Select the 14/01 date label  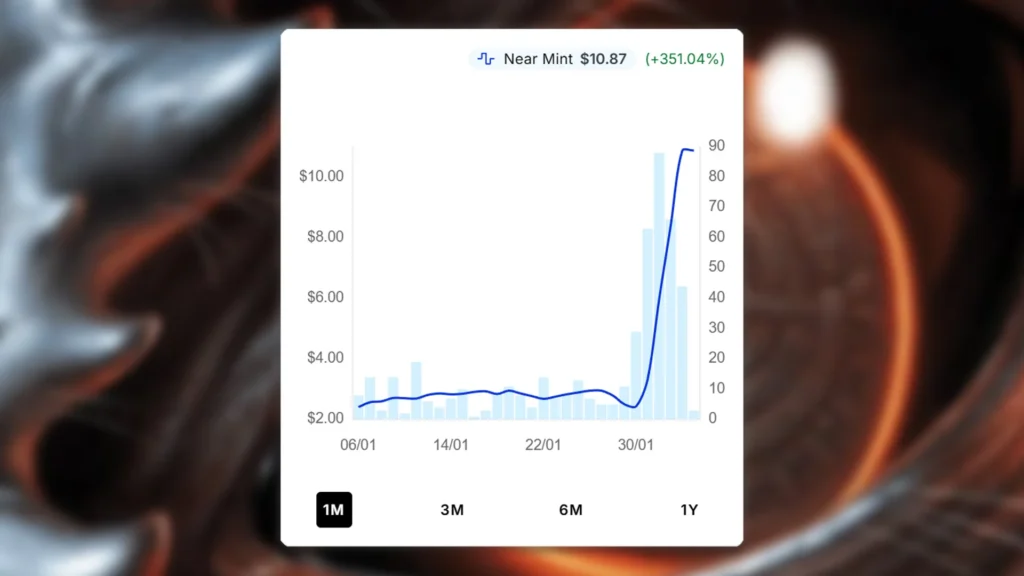tap(453, 445)
